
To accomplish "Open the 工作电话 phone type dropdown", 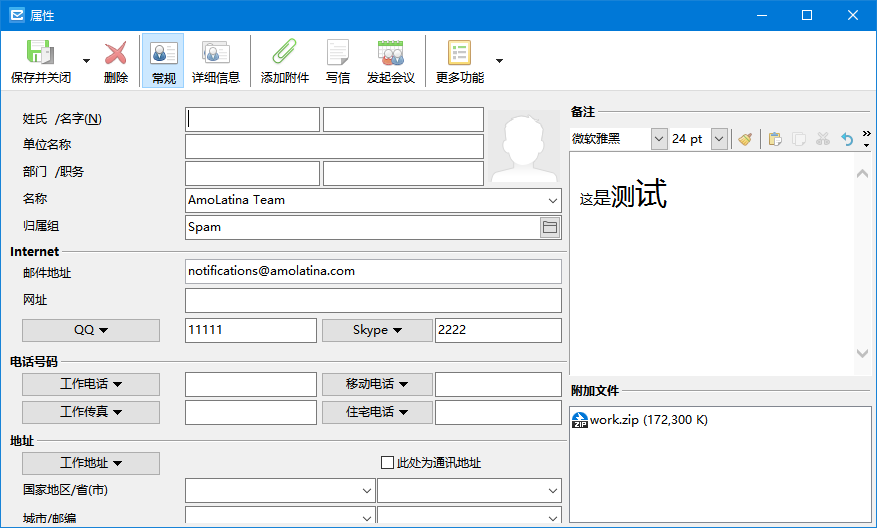I will pos(91,384).
